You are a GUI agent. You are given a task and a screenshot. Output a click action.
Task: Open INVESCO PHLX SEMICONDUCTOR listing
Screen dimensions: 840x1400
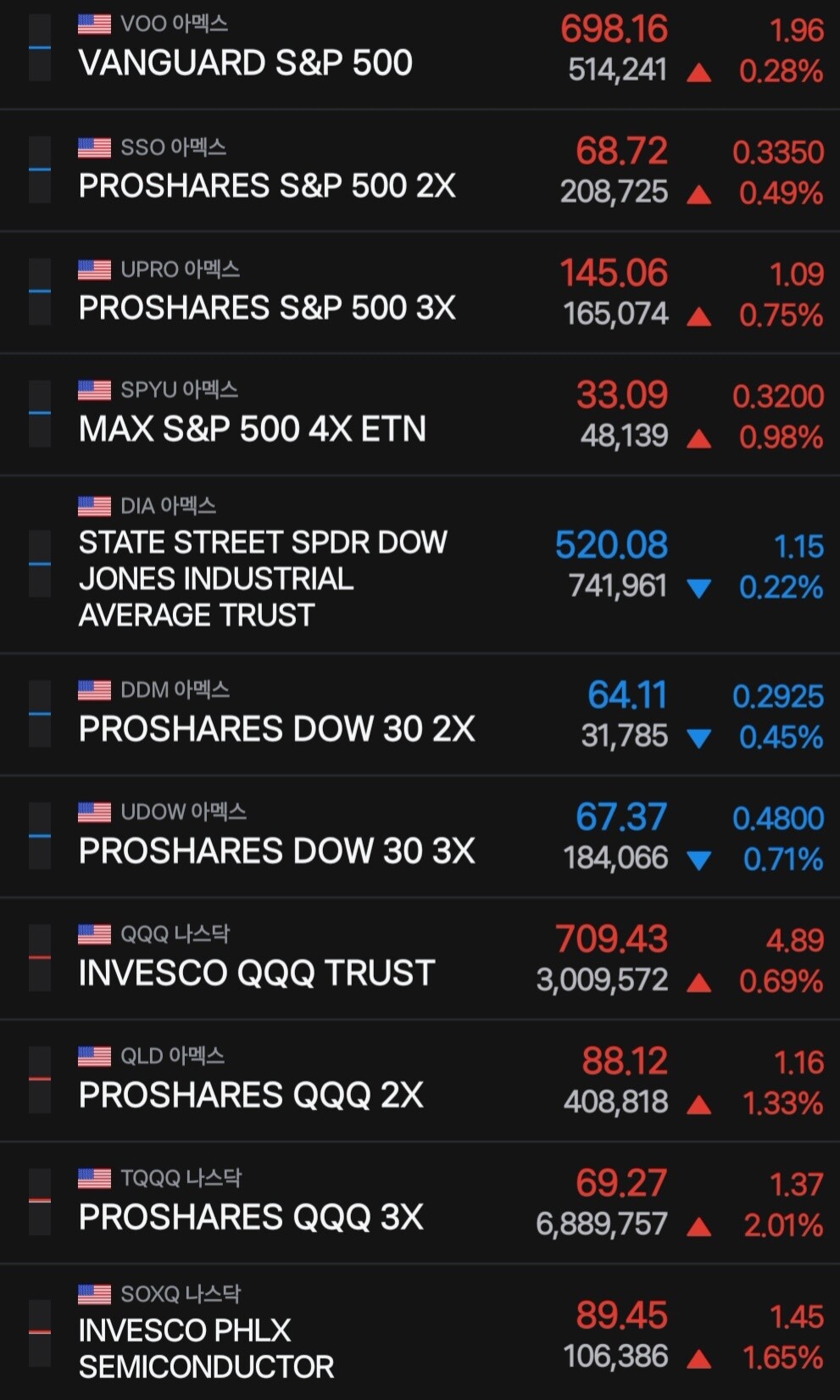coord(420,1332)
